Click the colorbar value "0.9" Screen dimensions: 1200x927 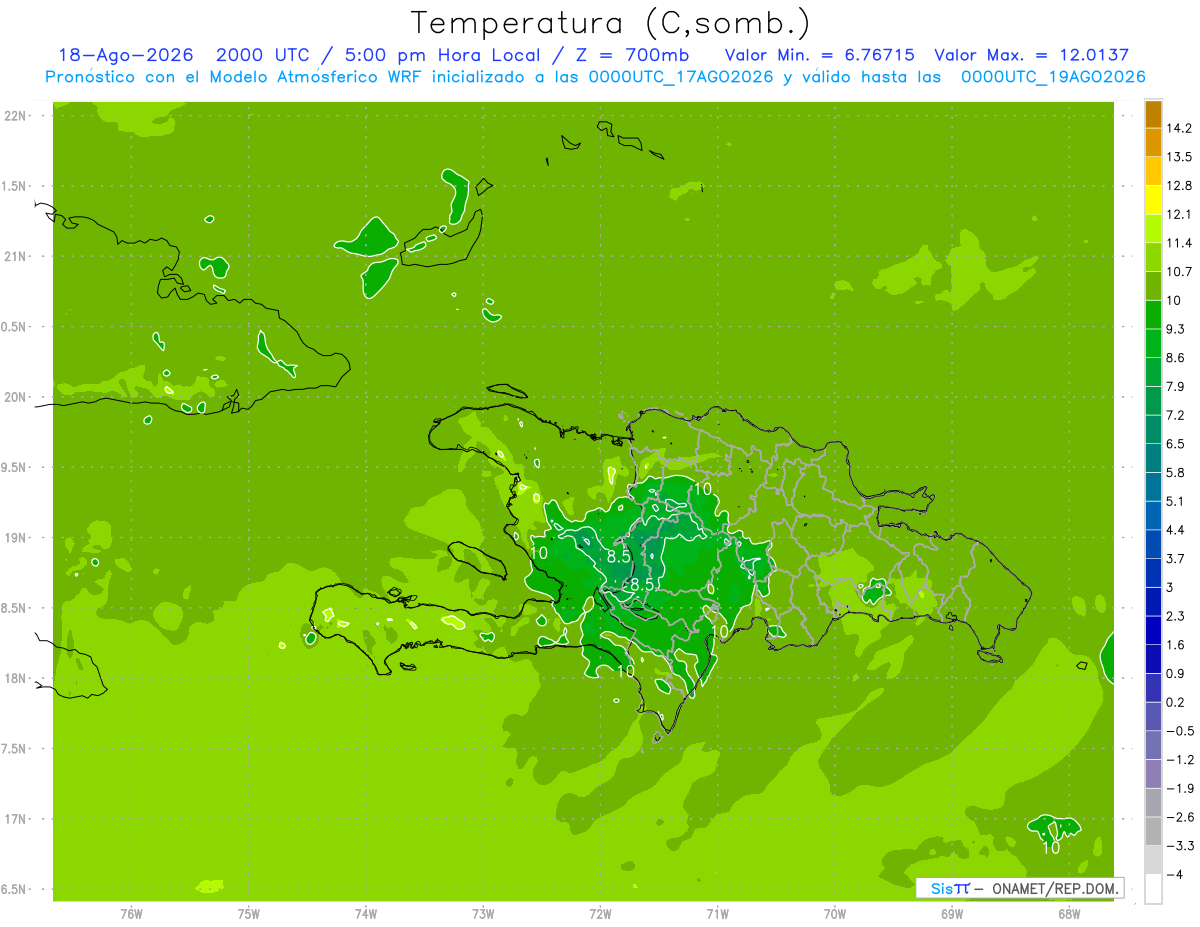[1177, 673]
